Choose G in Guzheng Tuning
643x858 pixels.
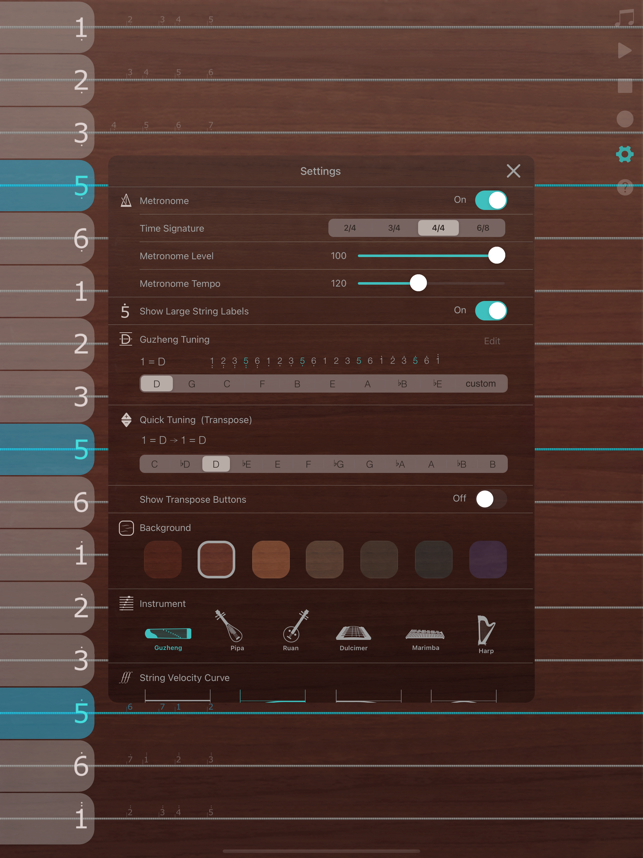tap(192, 384)
